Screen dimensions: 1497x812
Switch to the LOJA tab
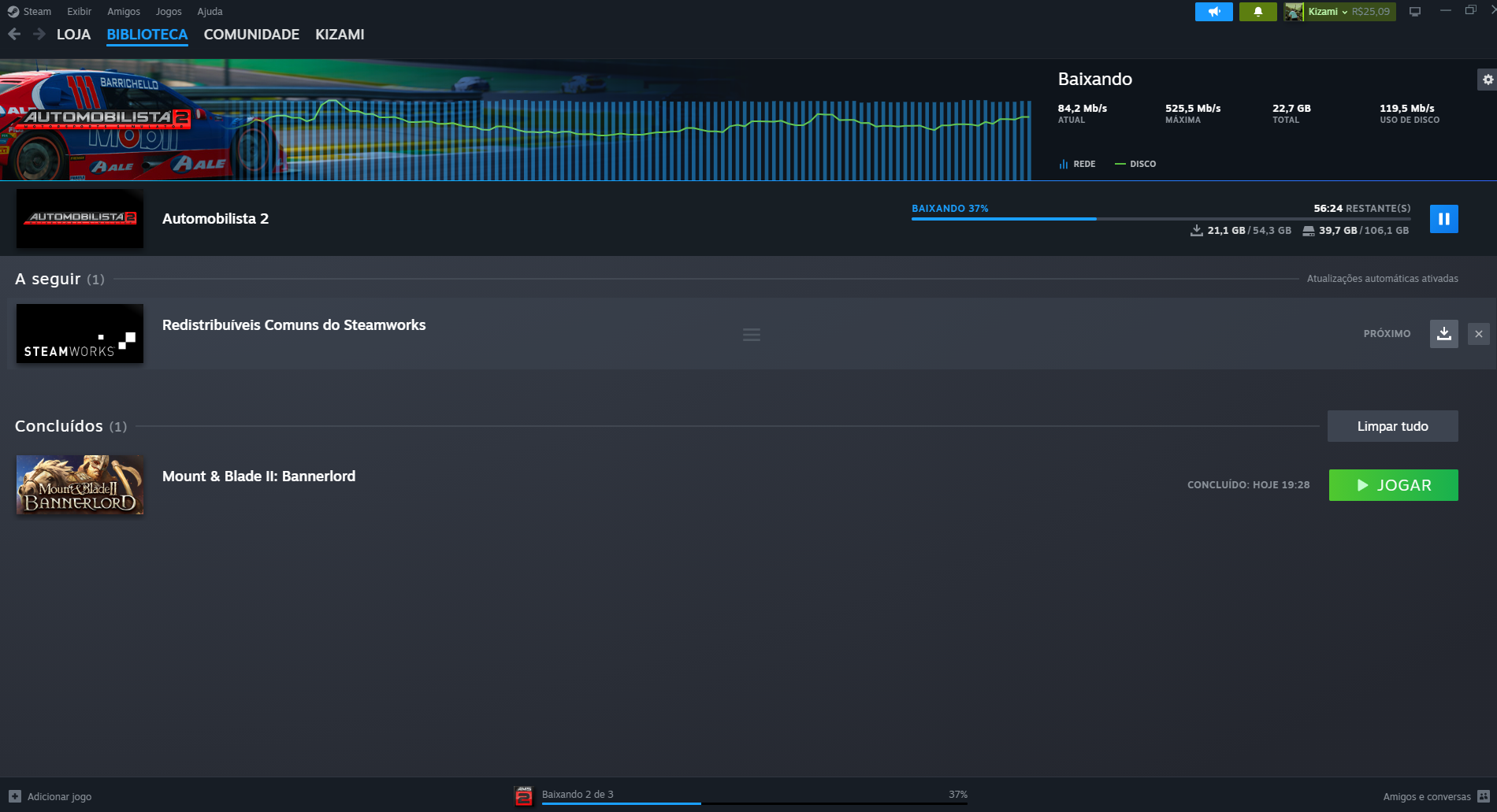tap(73, 35)
